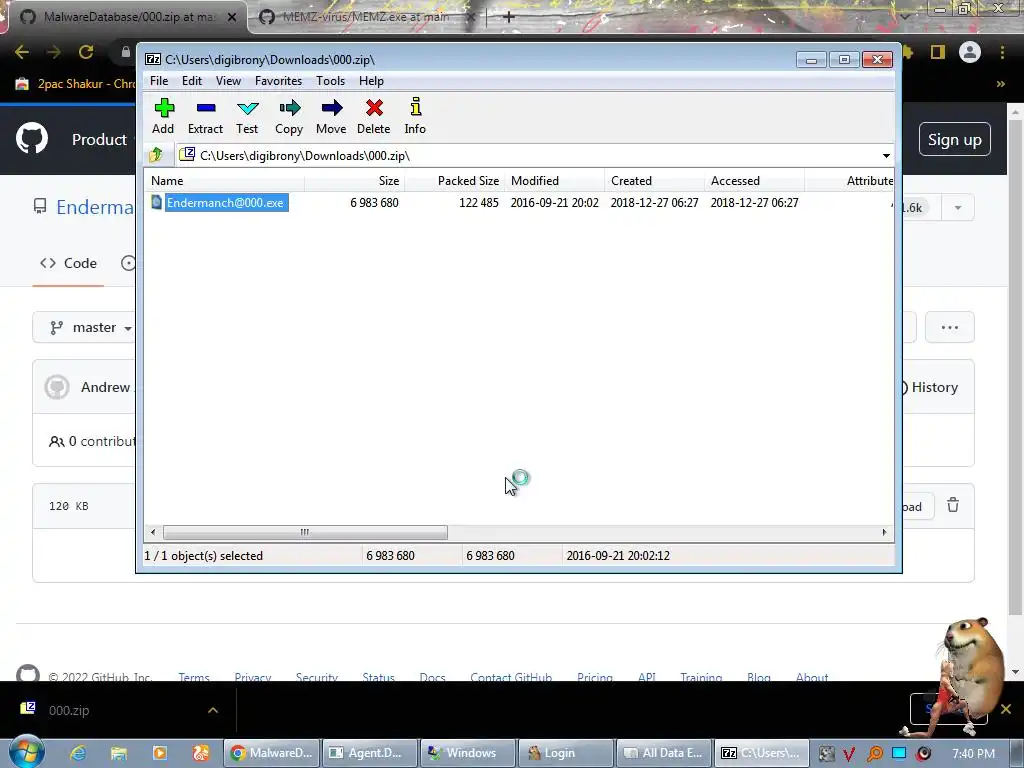Viewport: 1024px width, 768px height.
Task: Open the Edit menu
Action: coord(191,81)
